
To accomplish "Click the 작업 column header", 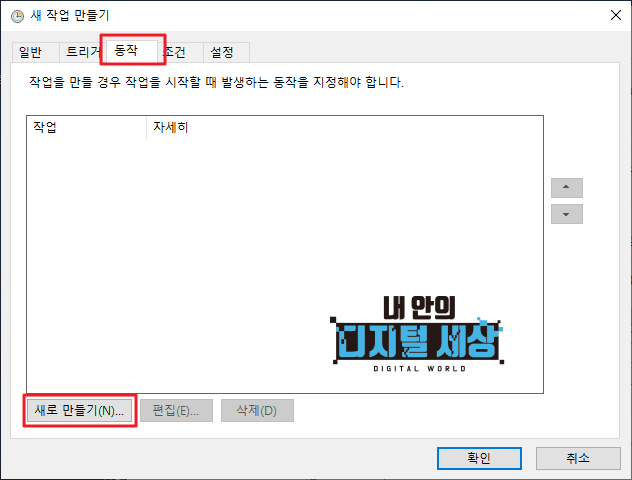I will click(x=86, y=127).
